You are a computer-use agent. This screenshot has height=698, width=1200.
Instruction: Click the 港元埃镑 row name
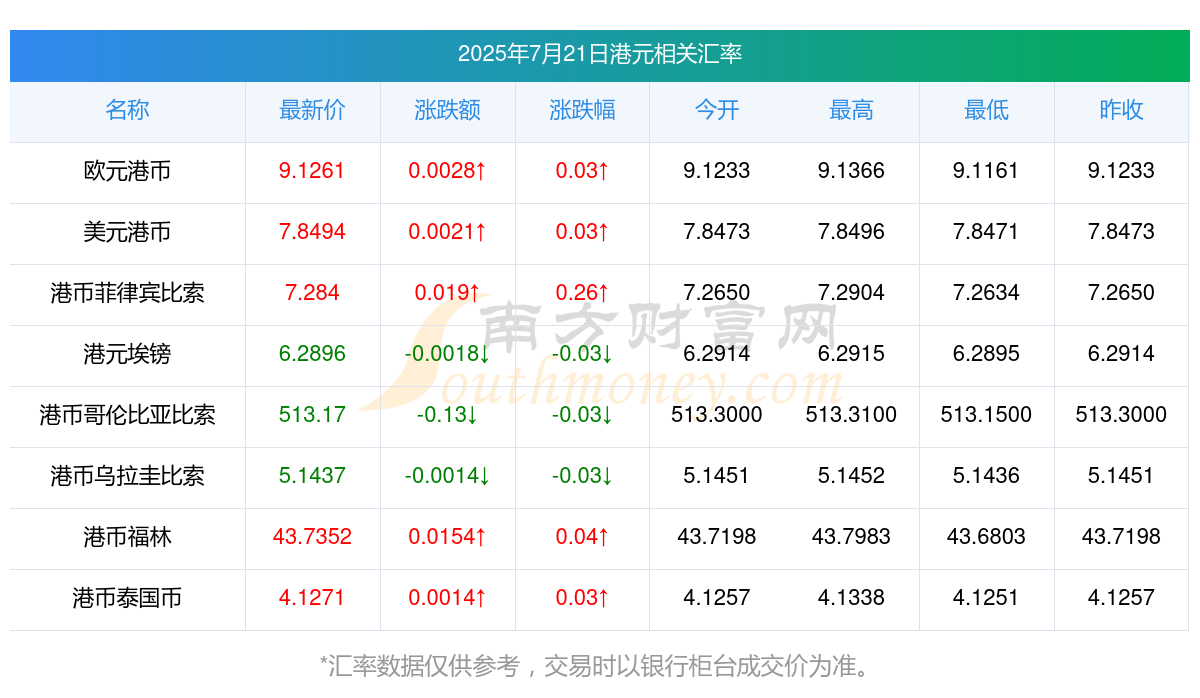[x=127, y=354]
